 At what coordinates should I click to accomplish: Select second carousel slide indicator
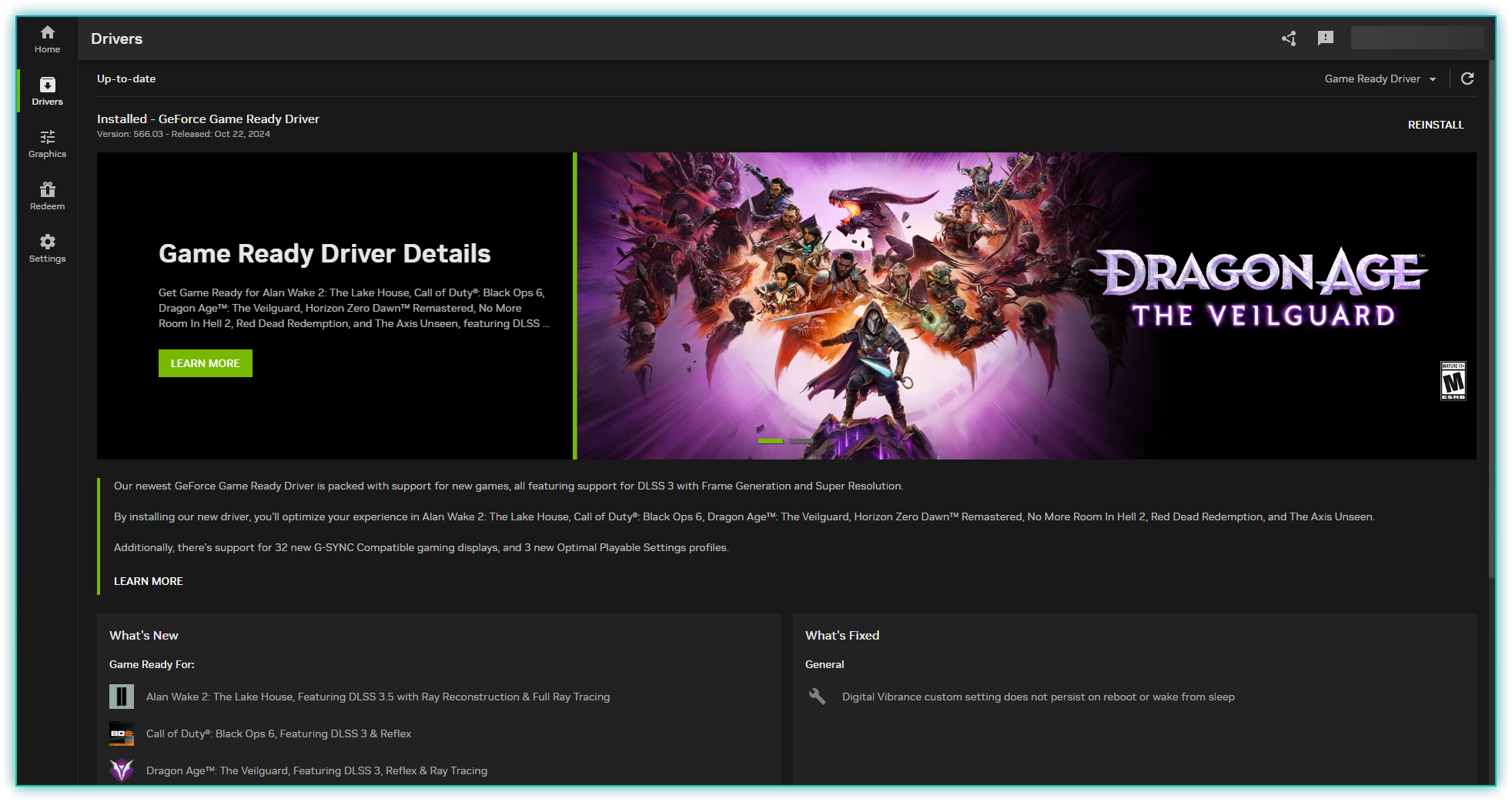801,441
